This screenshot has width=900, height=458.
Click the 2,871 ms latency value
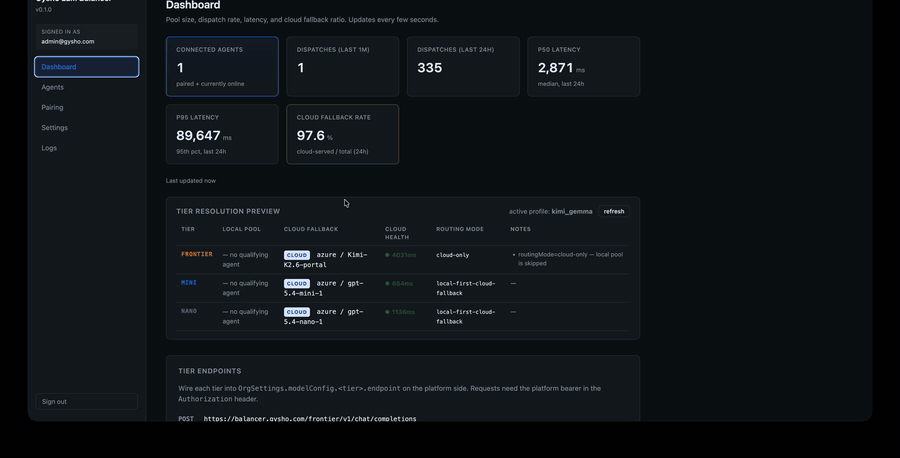pyautogui.click(x=561, y=68)
